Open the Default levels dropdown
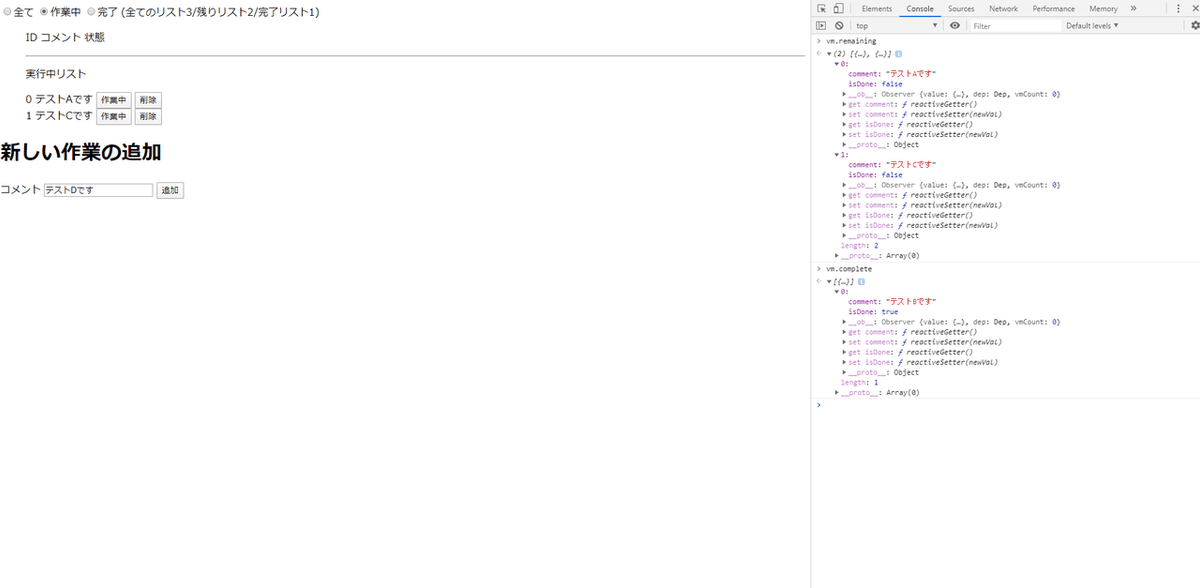Screen dimensions: 1200x588 1092,25
